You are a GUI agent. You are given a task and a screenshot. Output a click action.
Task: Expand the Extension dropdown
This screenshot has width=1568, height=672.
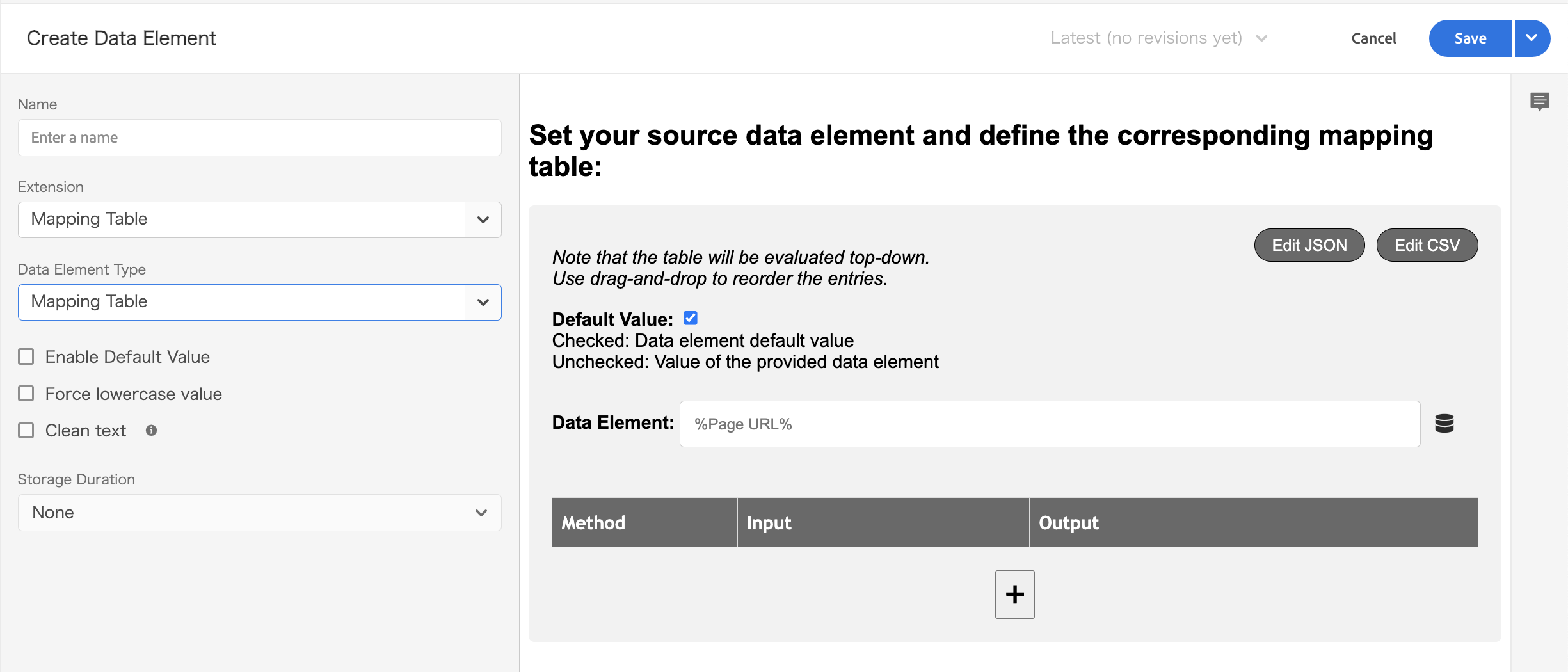click(x=483, y=220)
